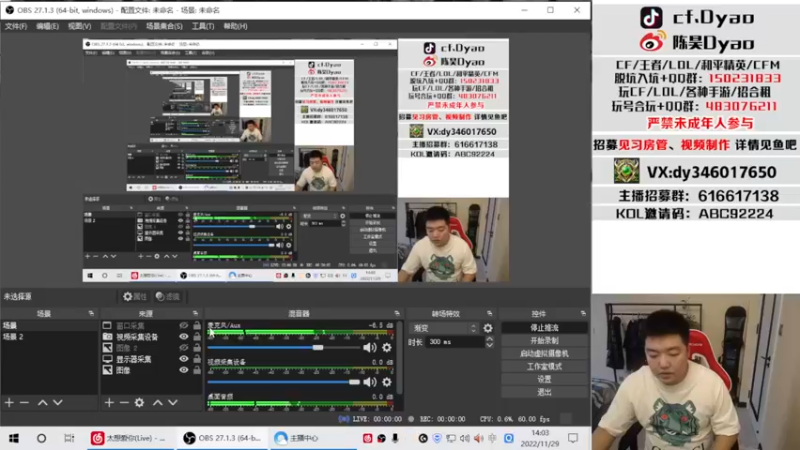This screenshot has height=450, width=800.
Task: Click the 设置 settings button
Action: click(544, 379)
